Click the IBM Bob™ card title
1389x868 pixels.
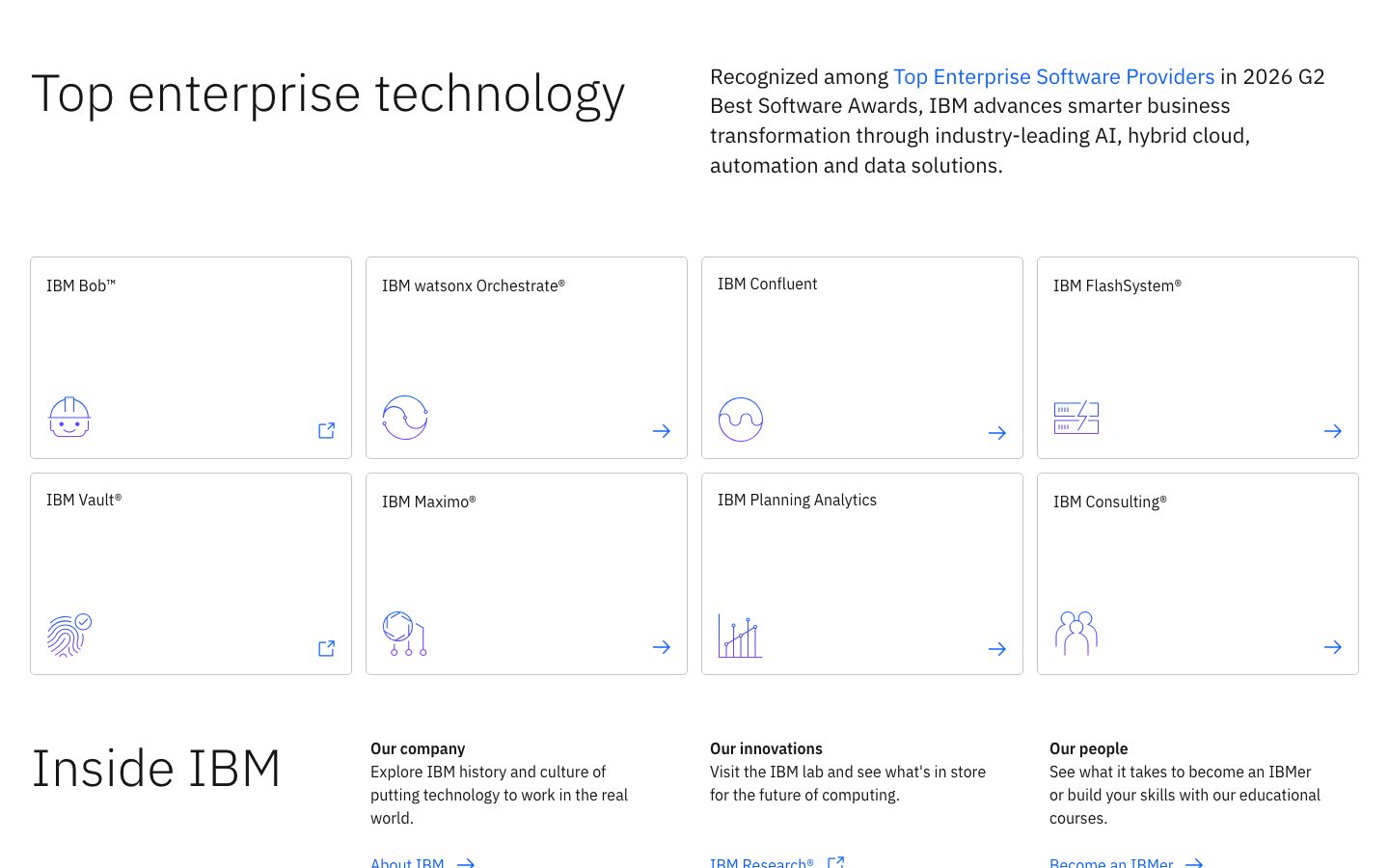click(x=81, y=285)
